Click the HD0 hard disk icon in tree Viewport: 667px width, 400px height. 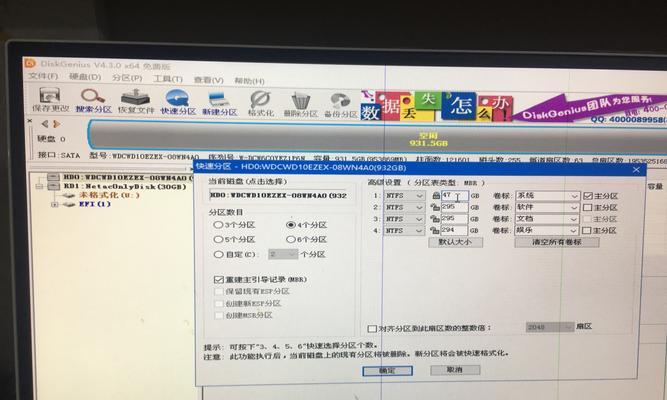click(54, 177)
